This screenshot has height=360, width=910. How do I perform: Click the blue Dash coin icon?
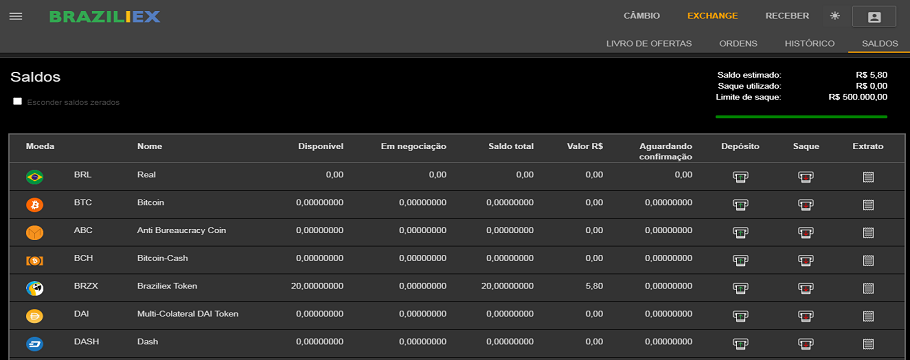pos(35,344)
